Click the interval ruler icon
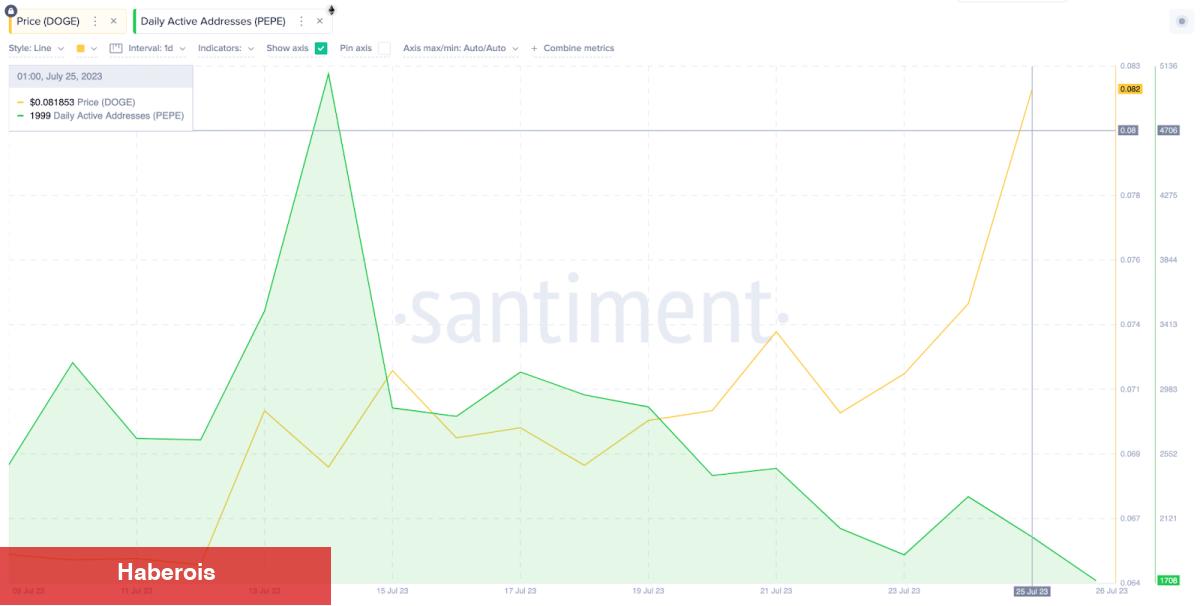Viewport: 1200px width, 606px height. (116, 48)
